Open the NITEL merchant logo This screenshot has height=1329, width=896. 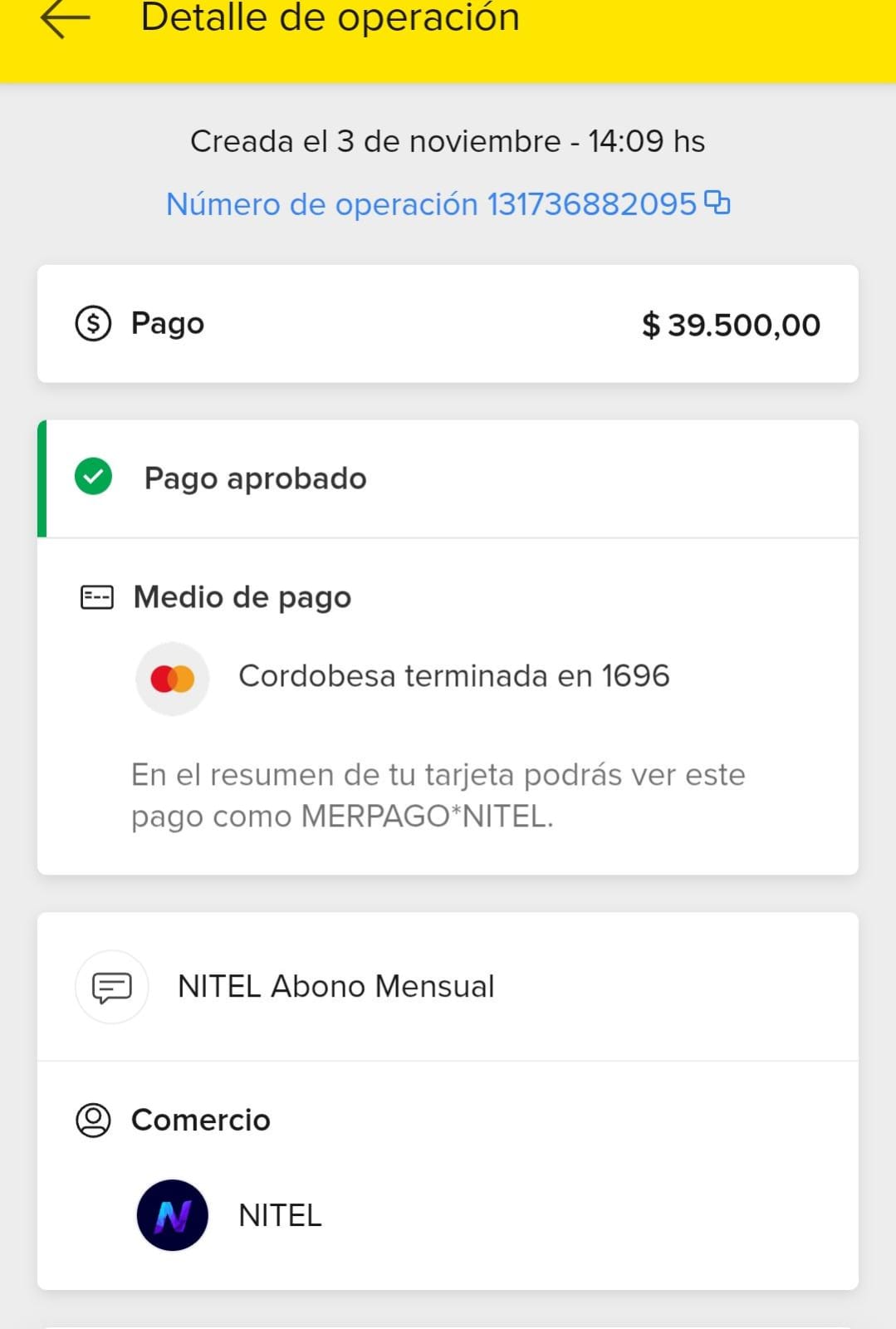172,1215
